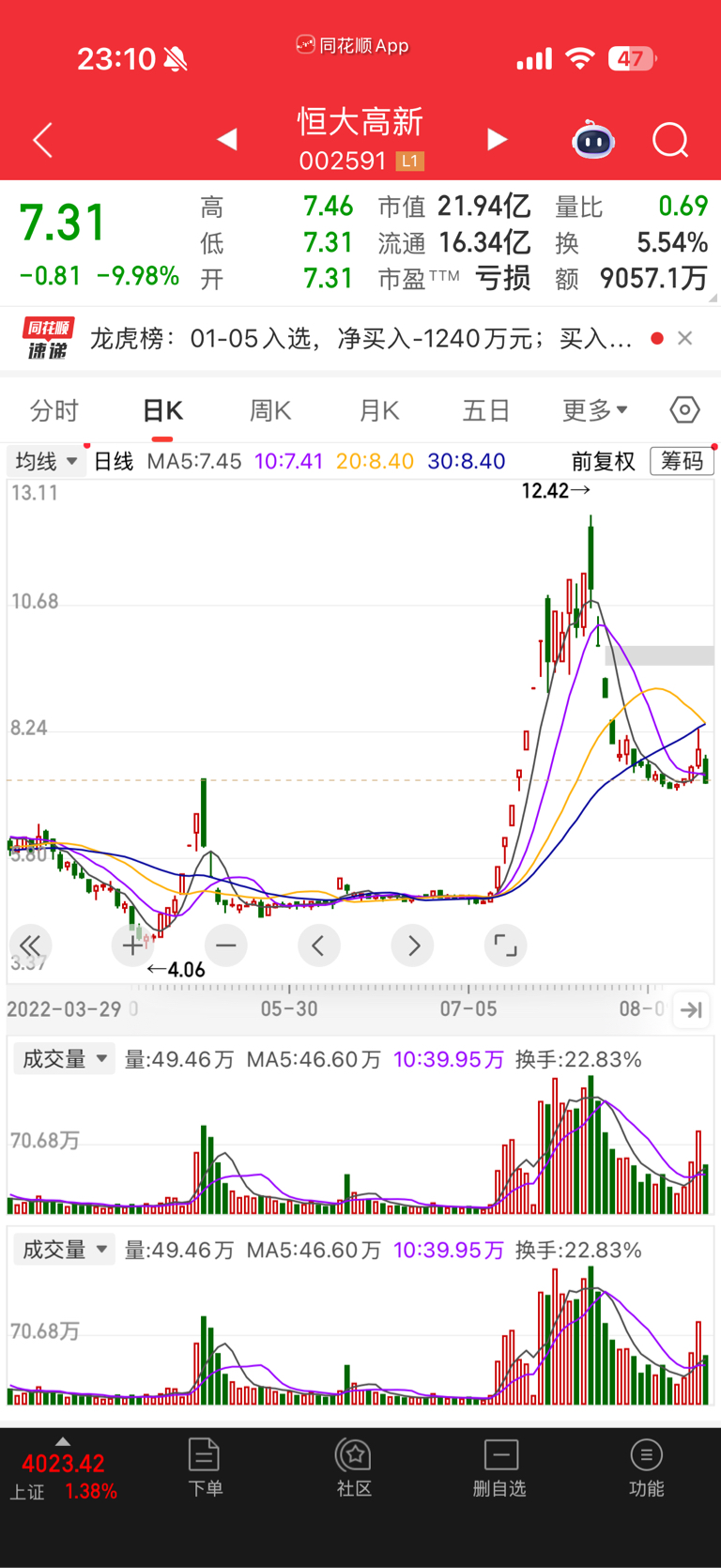Tap the 4.06 low price marker
Image resolution: width=721 pixels, height=1568 pixels.
[176, 970]
